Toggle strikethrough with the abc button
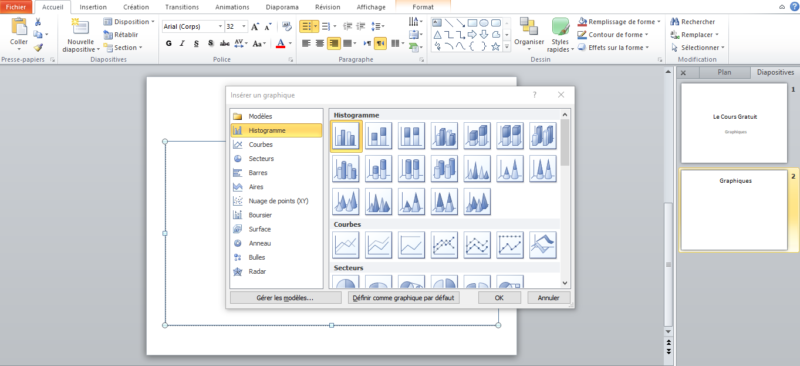Viewport: 800px width, 366px height. (224, 43)
